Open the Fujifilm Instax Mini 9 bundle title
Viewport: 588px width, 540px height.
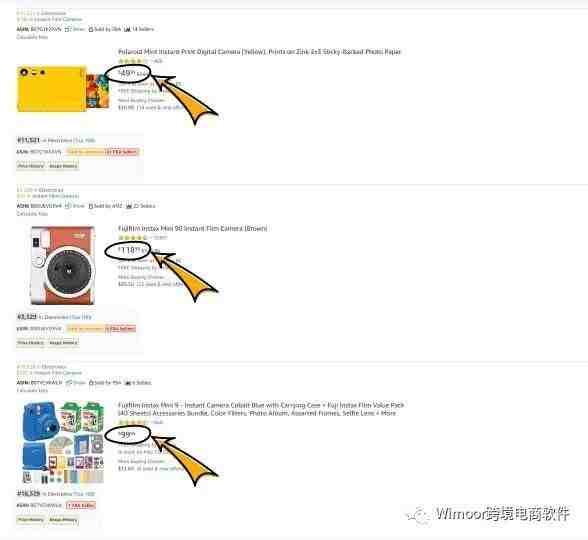pyautogui.click(x=261, y=409)
